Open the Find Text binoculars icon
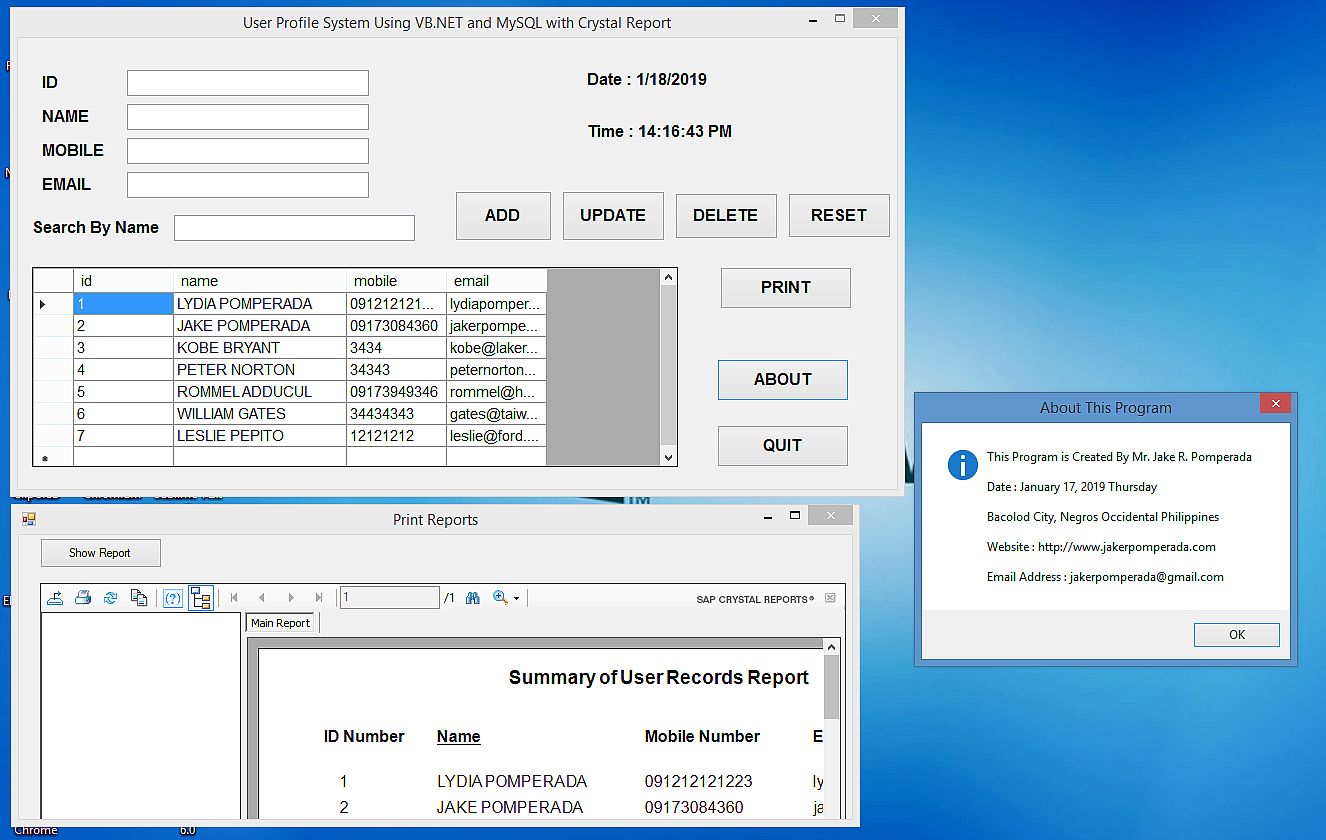The height and width of the screenshot is (840, 1326). pyautogui.click(x=473, y=597)
